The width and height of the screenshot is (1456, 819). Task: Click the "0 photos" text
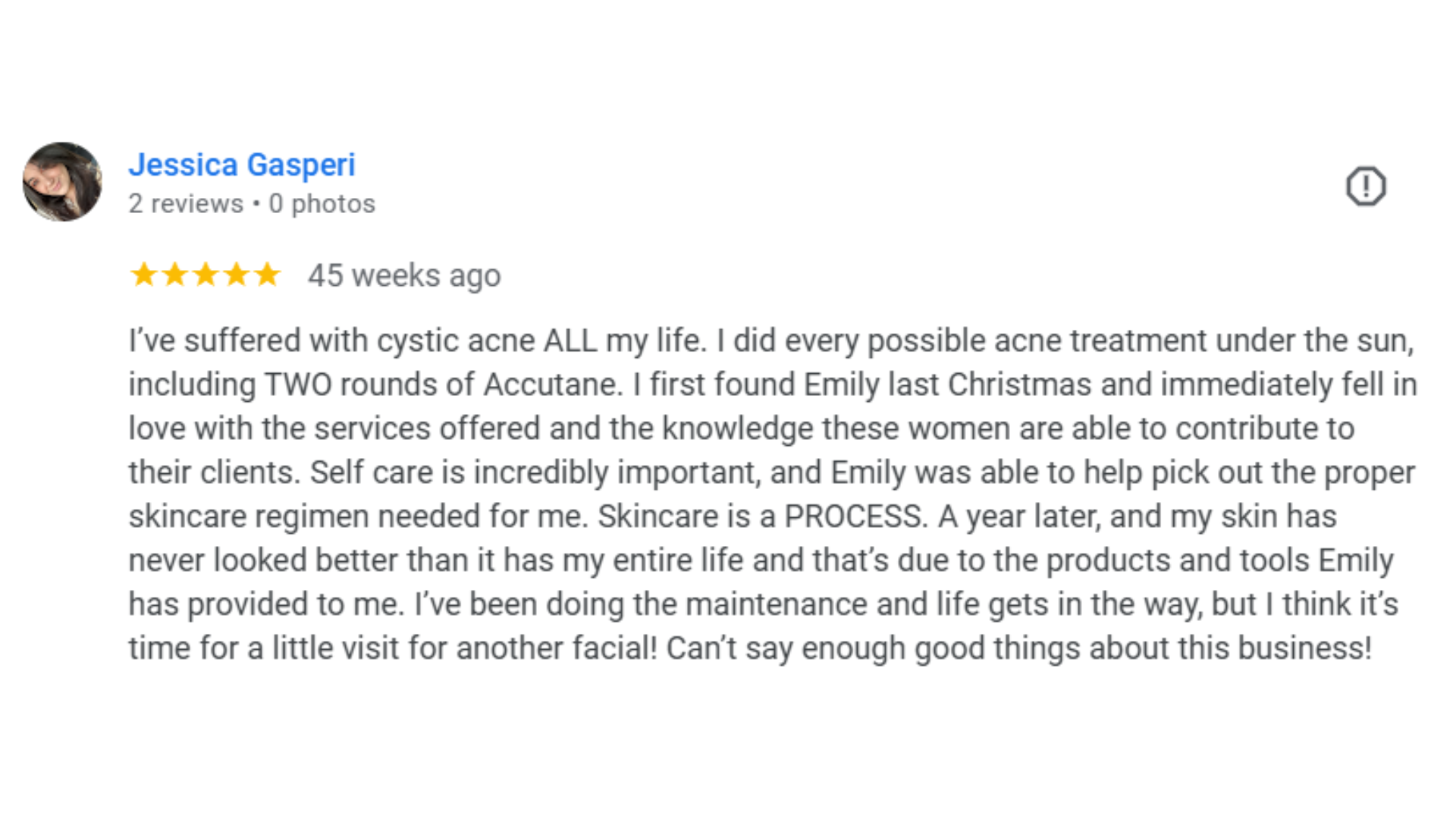(x=322, y=204)
